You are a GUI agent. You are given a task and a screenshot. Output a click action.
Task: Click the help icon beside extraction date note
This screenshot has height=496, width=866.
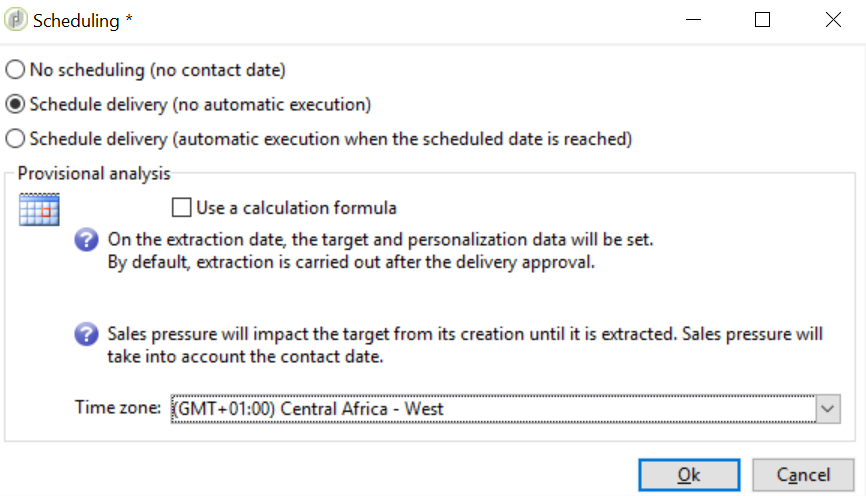pyautogui.click(x=88, y=241)
